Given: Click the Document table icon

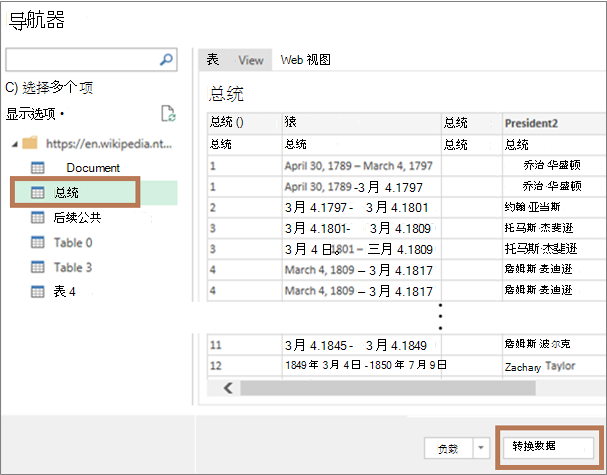Looking at the screenshot, I should pos(38,168).
